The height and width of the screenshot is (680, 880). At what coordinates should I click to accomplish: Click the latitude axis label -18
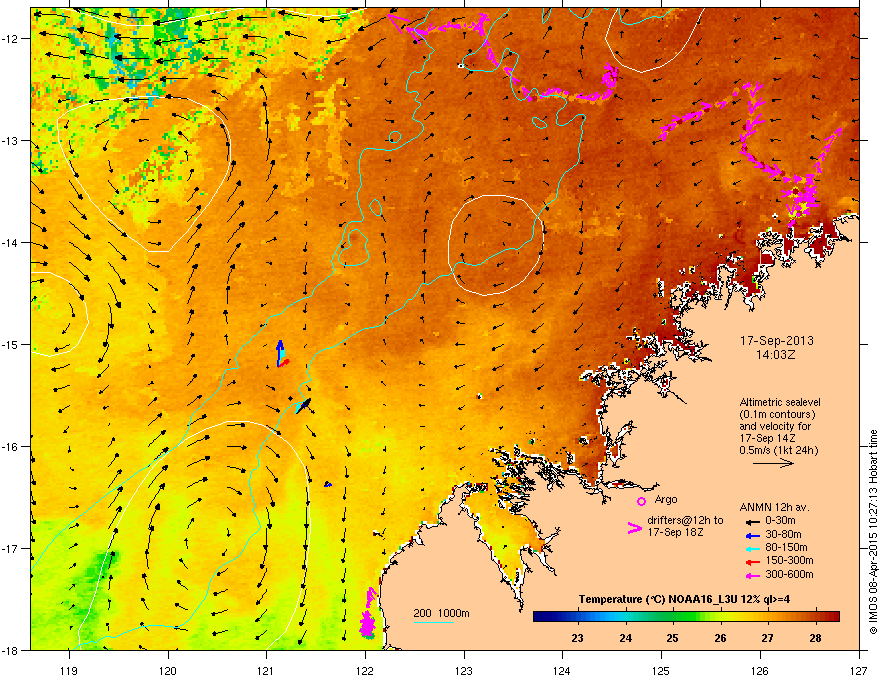(10, 650)
